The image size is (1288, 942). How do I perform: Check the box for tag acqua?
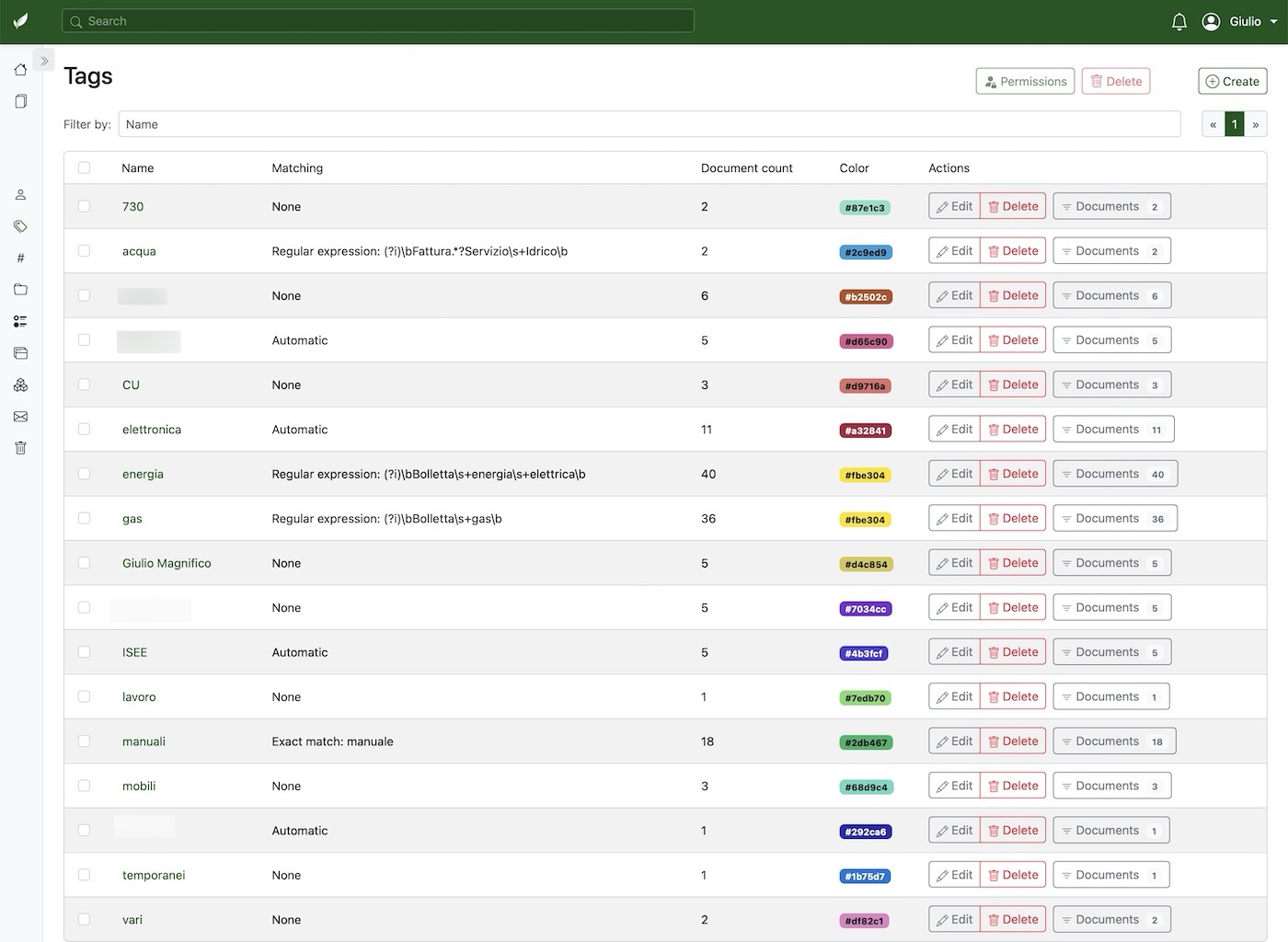pos(85,250)
